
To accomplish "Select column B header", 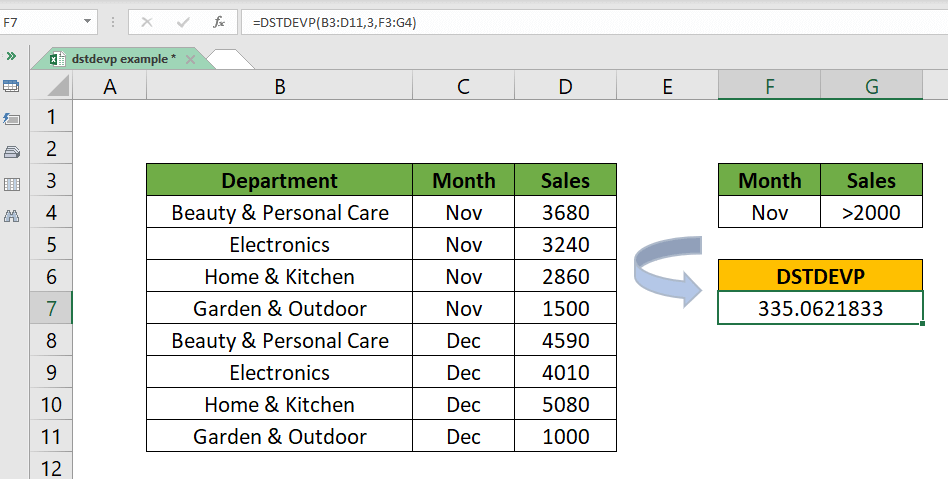I will tap(279, 88).
